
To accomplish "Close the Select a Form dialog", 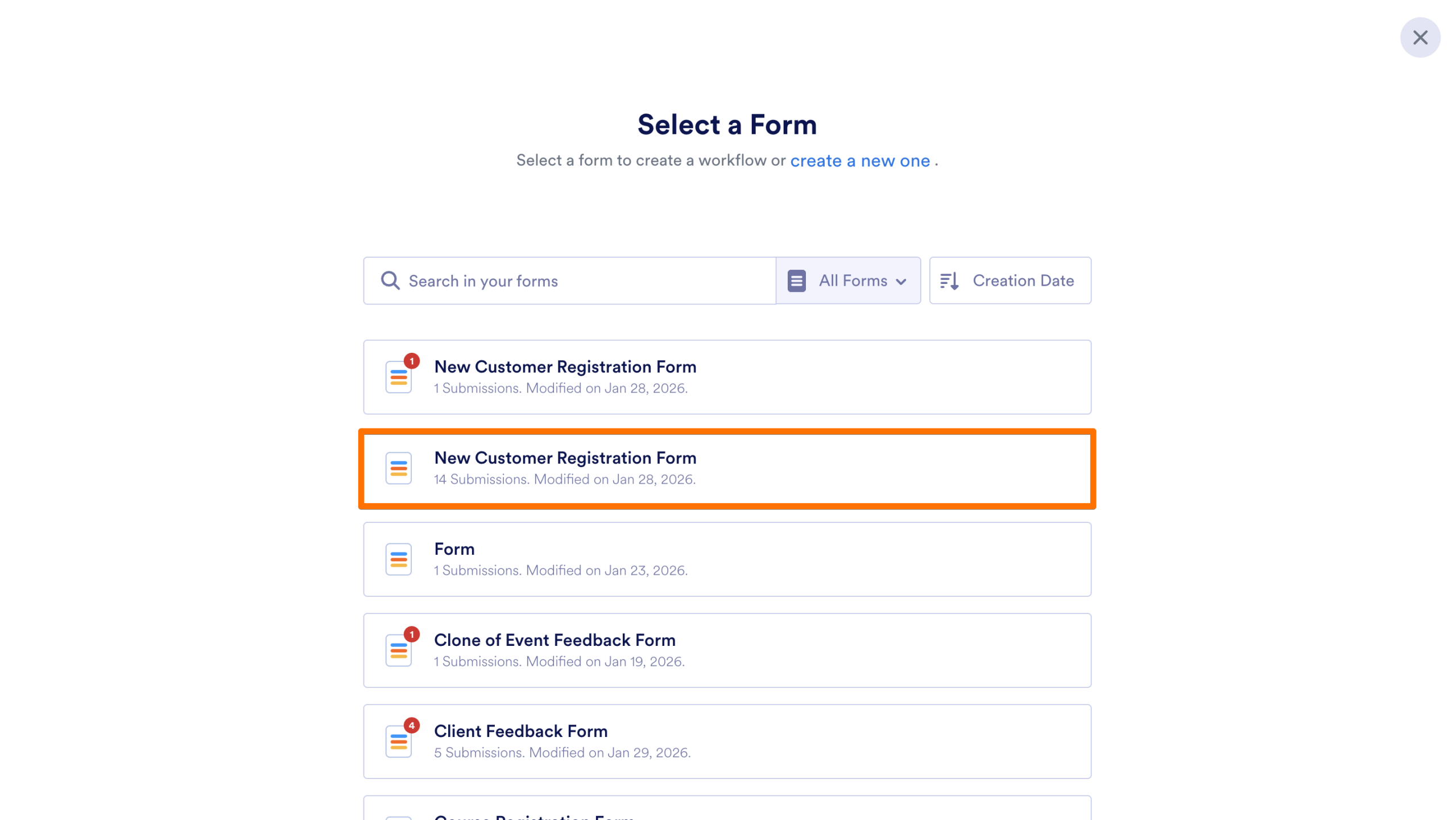I will click(x=1420, y=37).
